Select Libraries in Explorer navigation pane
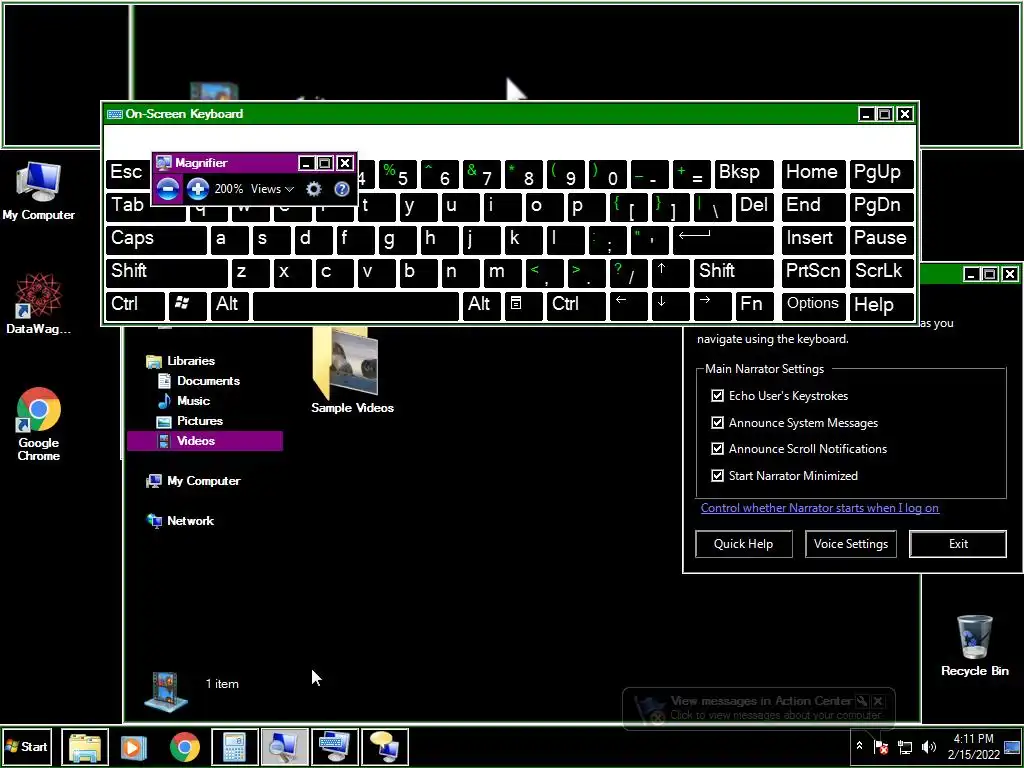The width and height of the screenshot is (1024, 768). (191, 360)
